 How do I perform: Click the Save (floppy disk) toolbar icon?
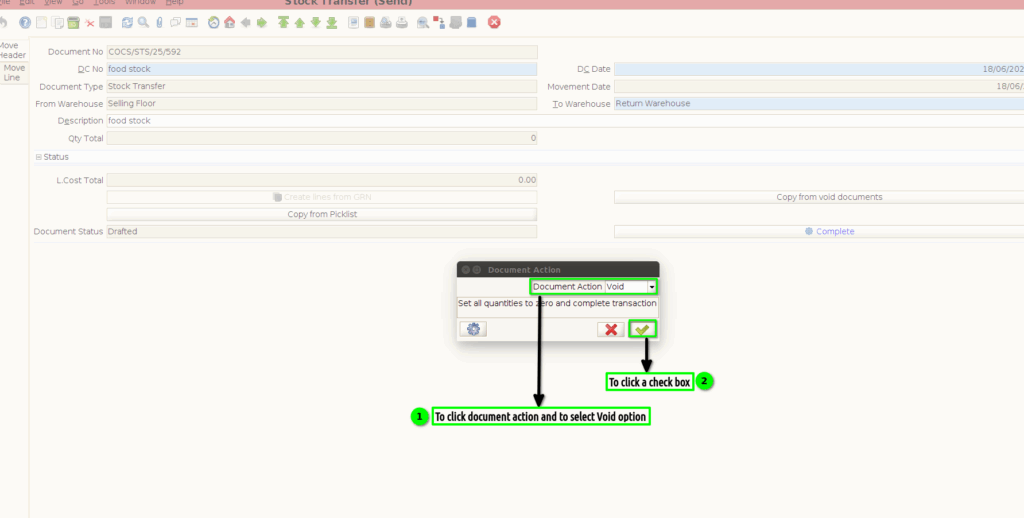click(105, 23)
